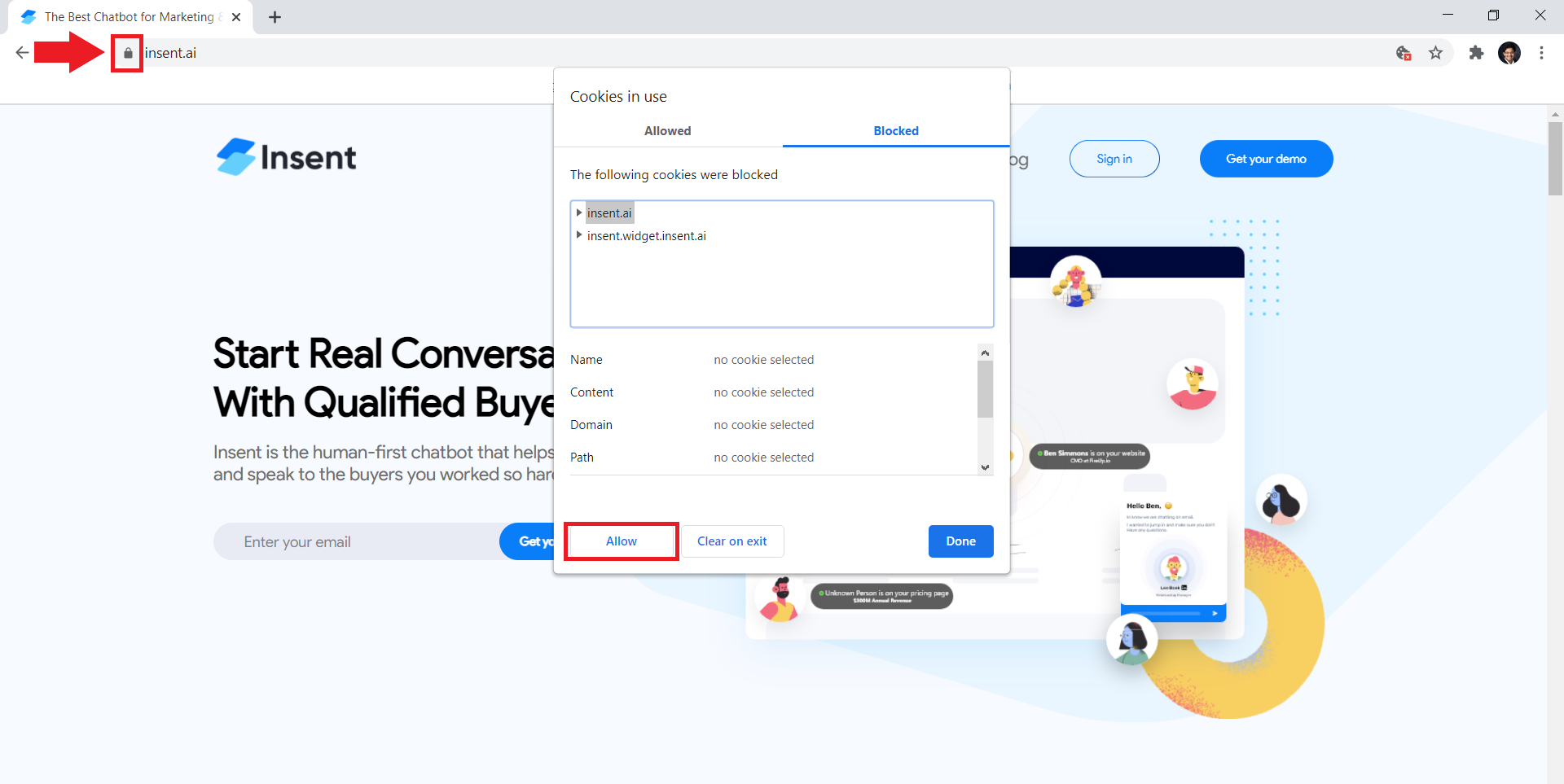Click the Enter your email field
This screenshot has width=1564, height=784.
click(357, 542)
